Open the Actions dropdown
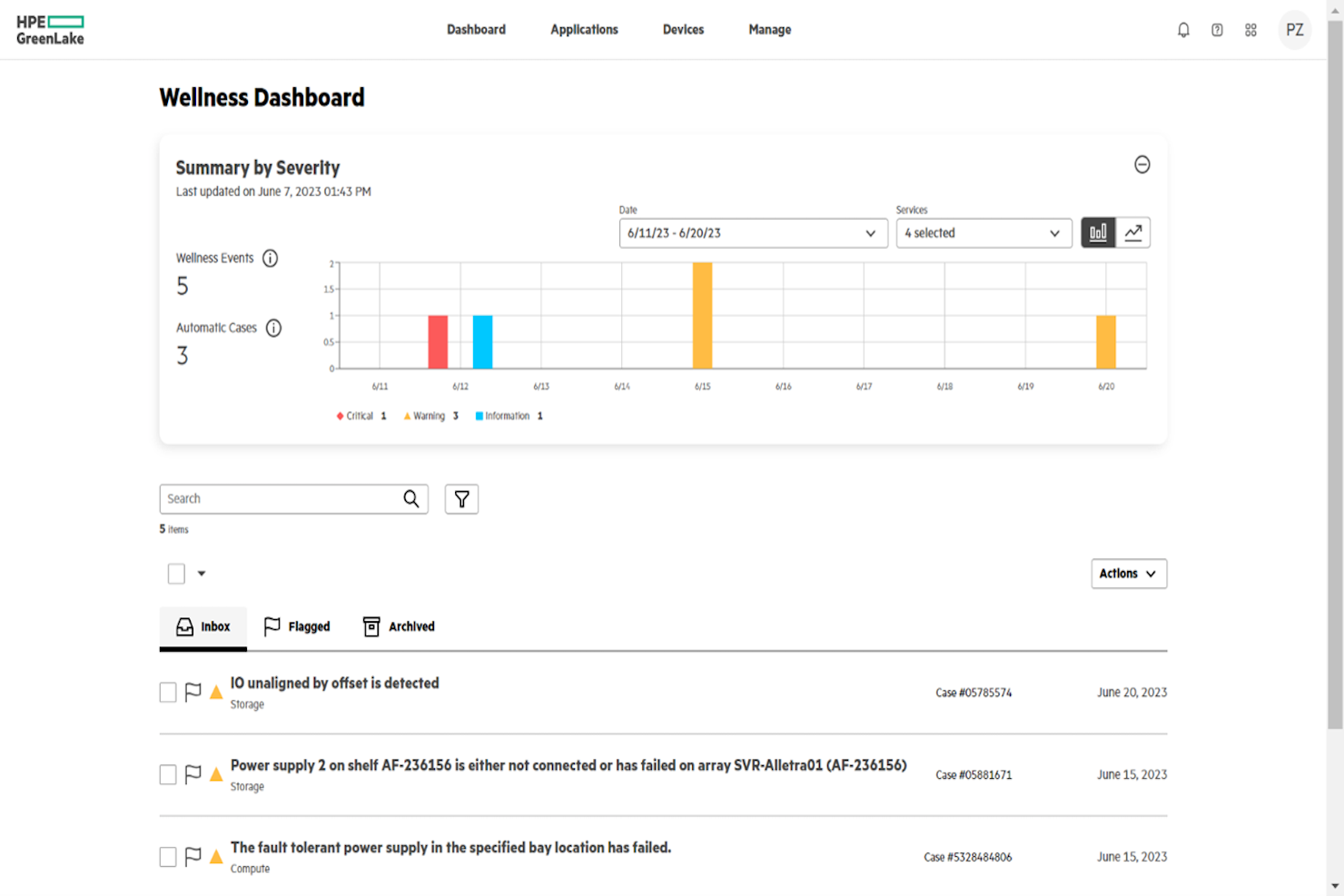1344x896 pixels. pos(1129,573)
